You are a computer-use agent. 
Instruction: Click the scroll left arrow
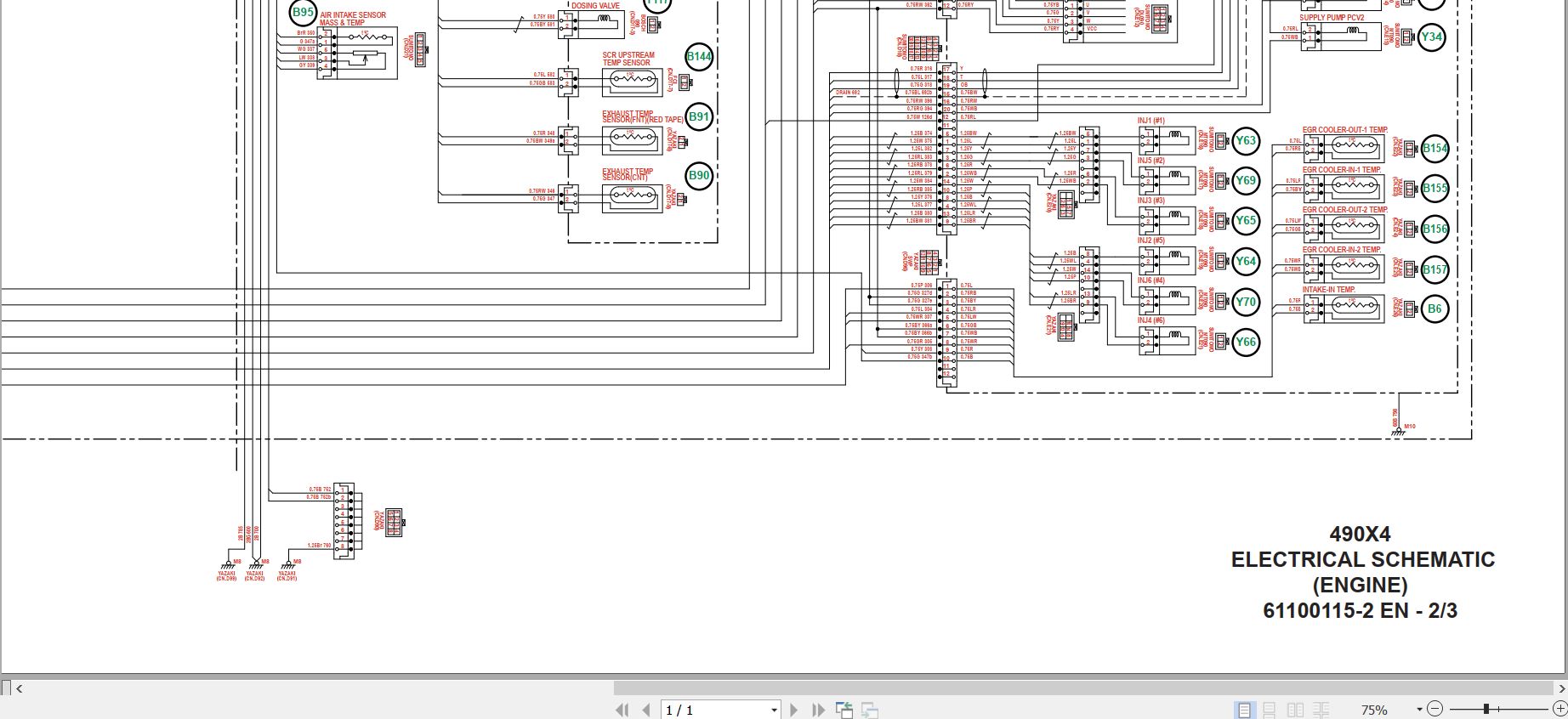[x=19, y=688]
